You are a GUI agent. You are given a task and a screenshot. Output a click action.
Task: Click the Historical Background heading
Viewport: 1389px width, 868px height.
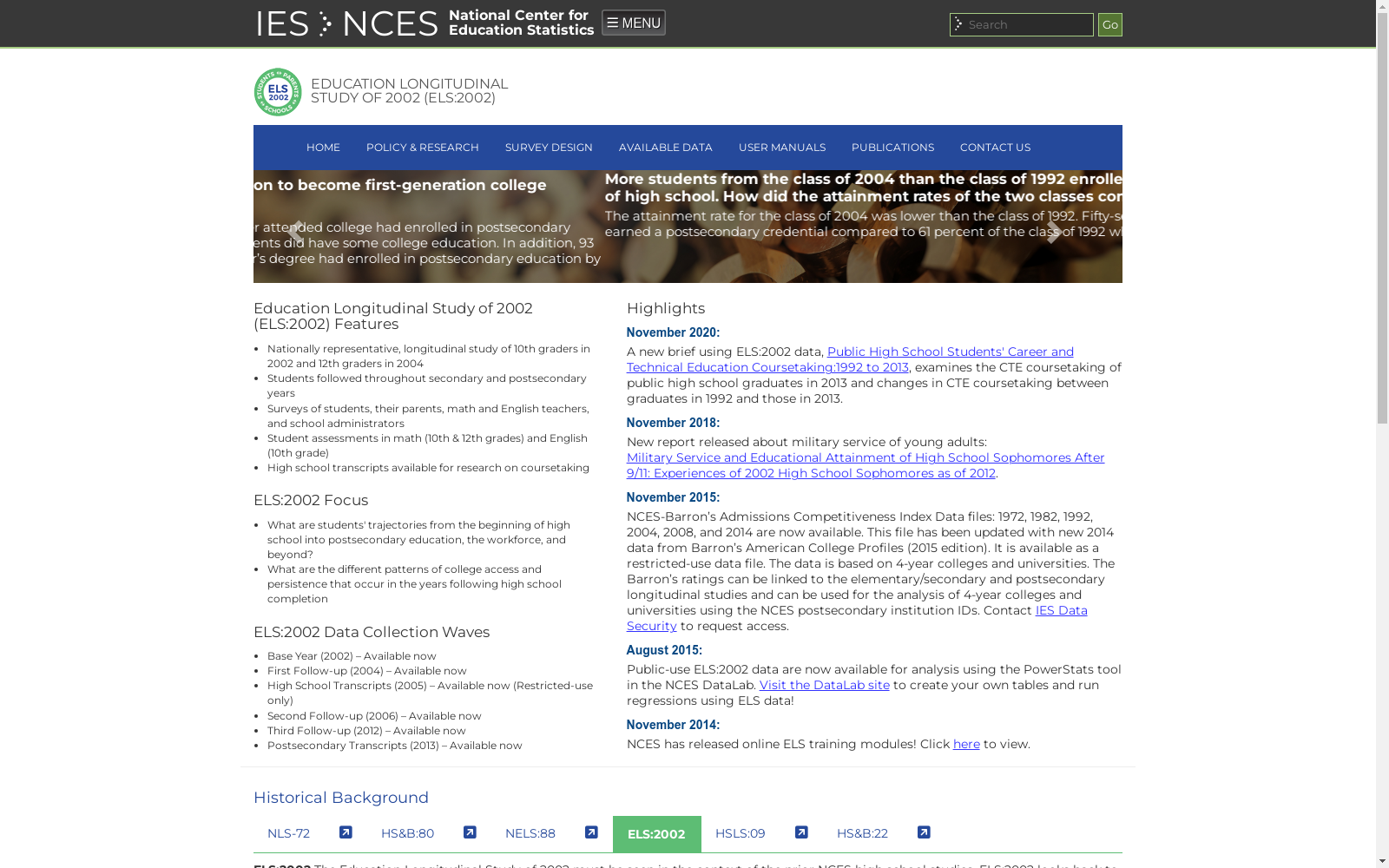pyautogui.click(x=341, y=798)
